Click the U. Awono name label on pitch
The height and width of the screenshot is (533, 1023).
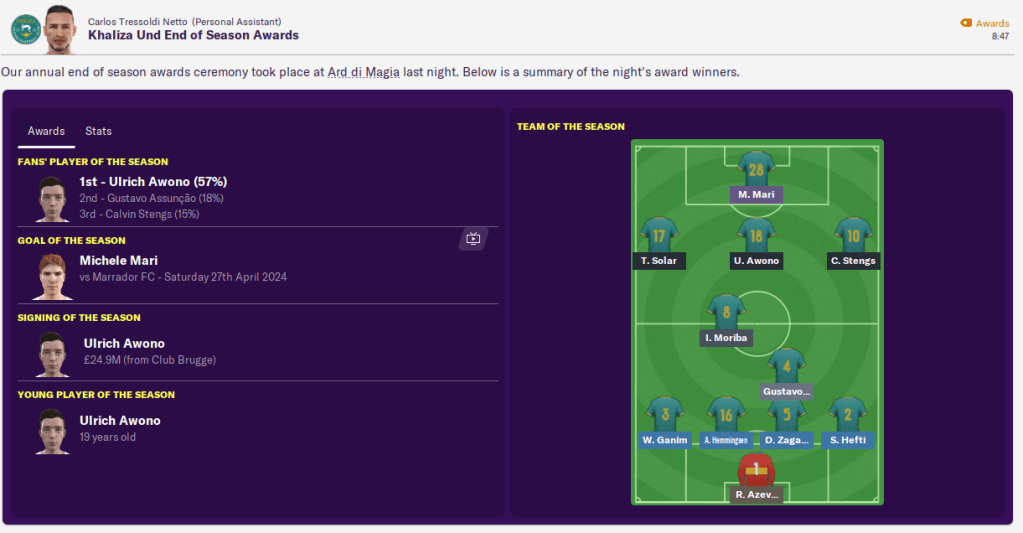756,261
